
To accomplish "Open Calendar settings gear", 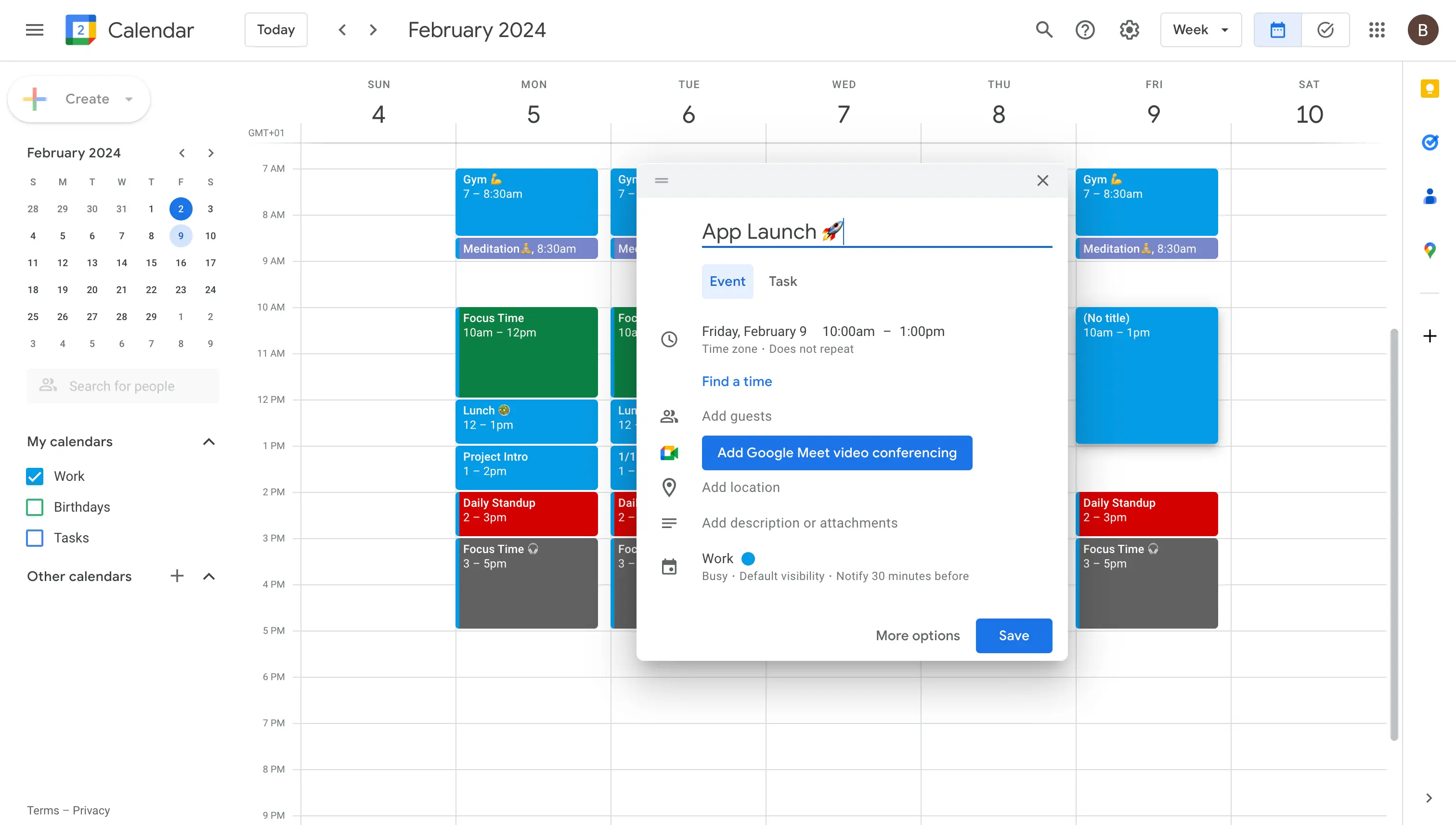I will tap(1129, 29).
